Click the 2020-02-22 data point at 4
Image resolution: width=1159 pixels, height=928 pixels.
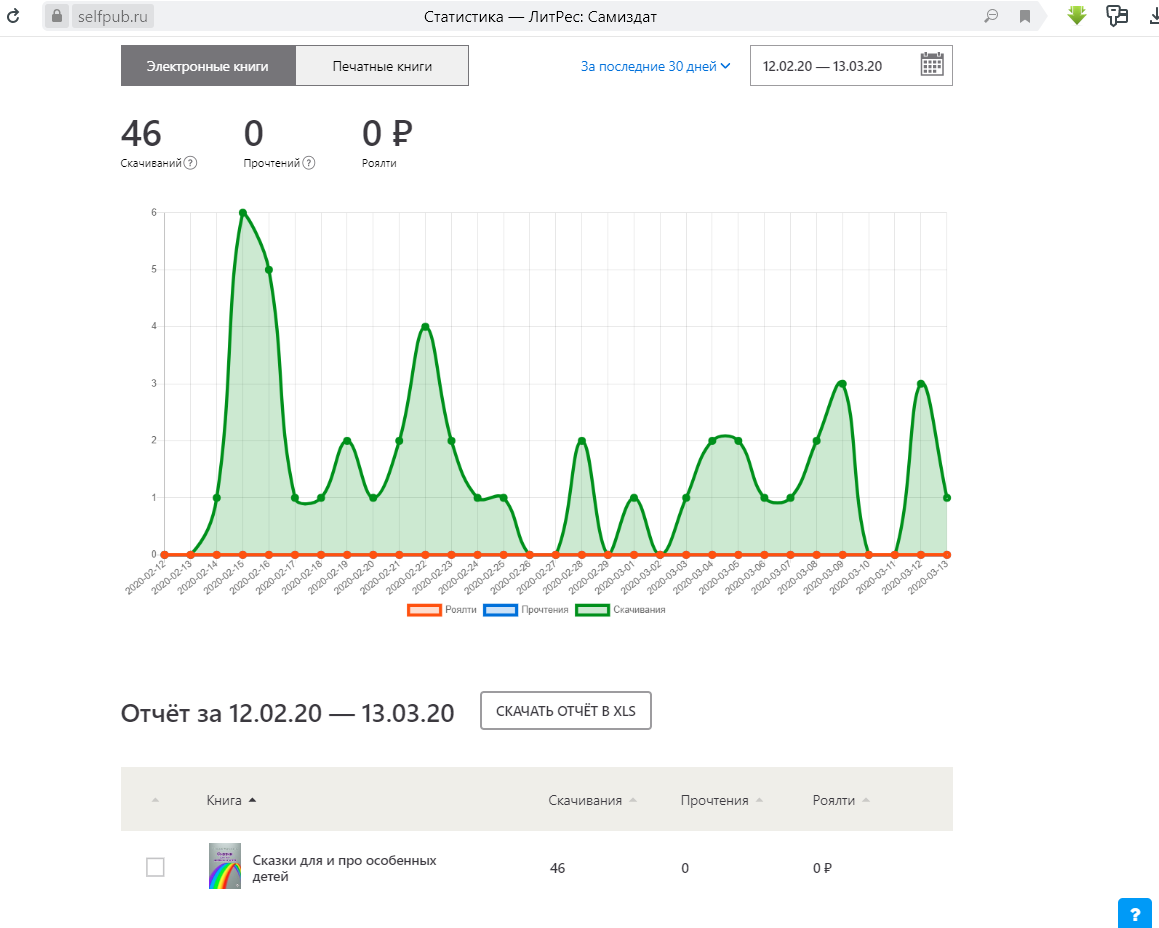pyautogui.click(x=425, y=327)
